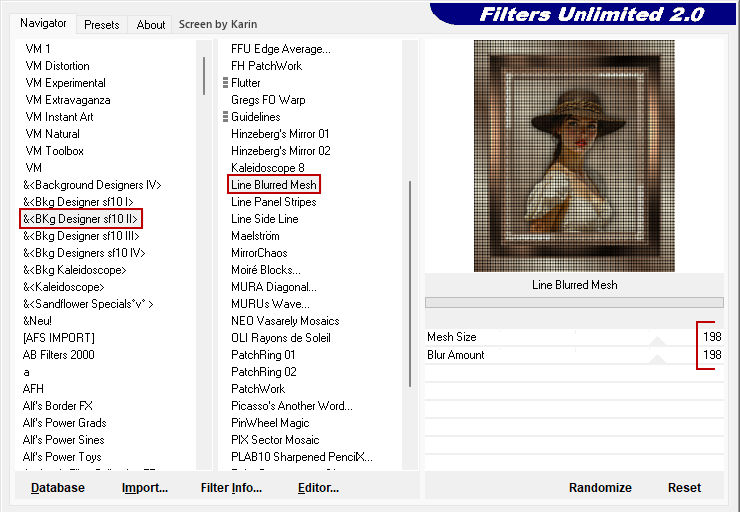Click the category list scrollbar
The height and width of the screenshot is (512, 740).
(x=204, y=75)
